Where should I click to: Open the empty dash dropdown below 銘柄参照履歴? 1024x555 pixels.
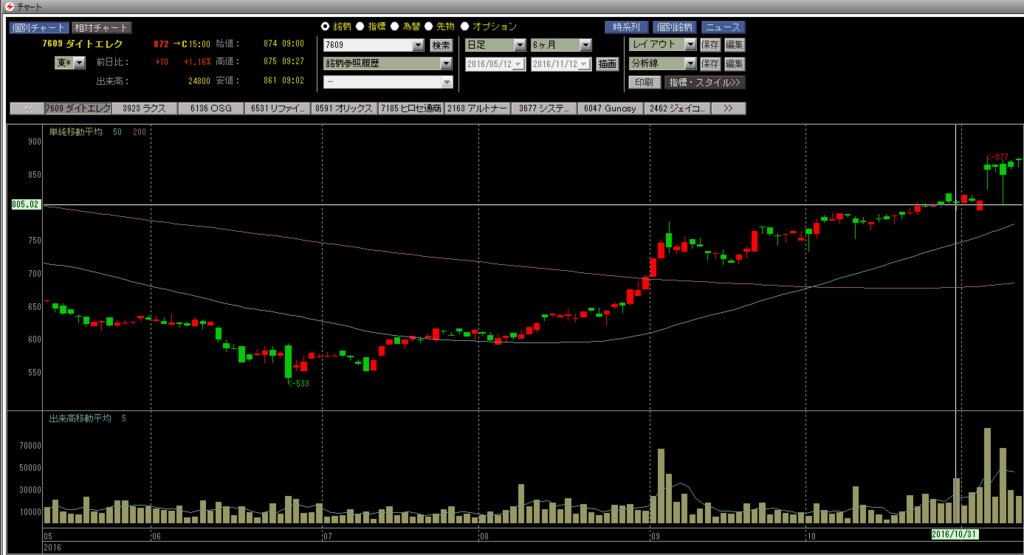[x=447, y=82]
